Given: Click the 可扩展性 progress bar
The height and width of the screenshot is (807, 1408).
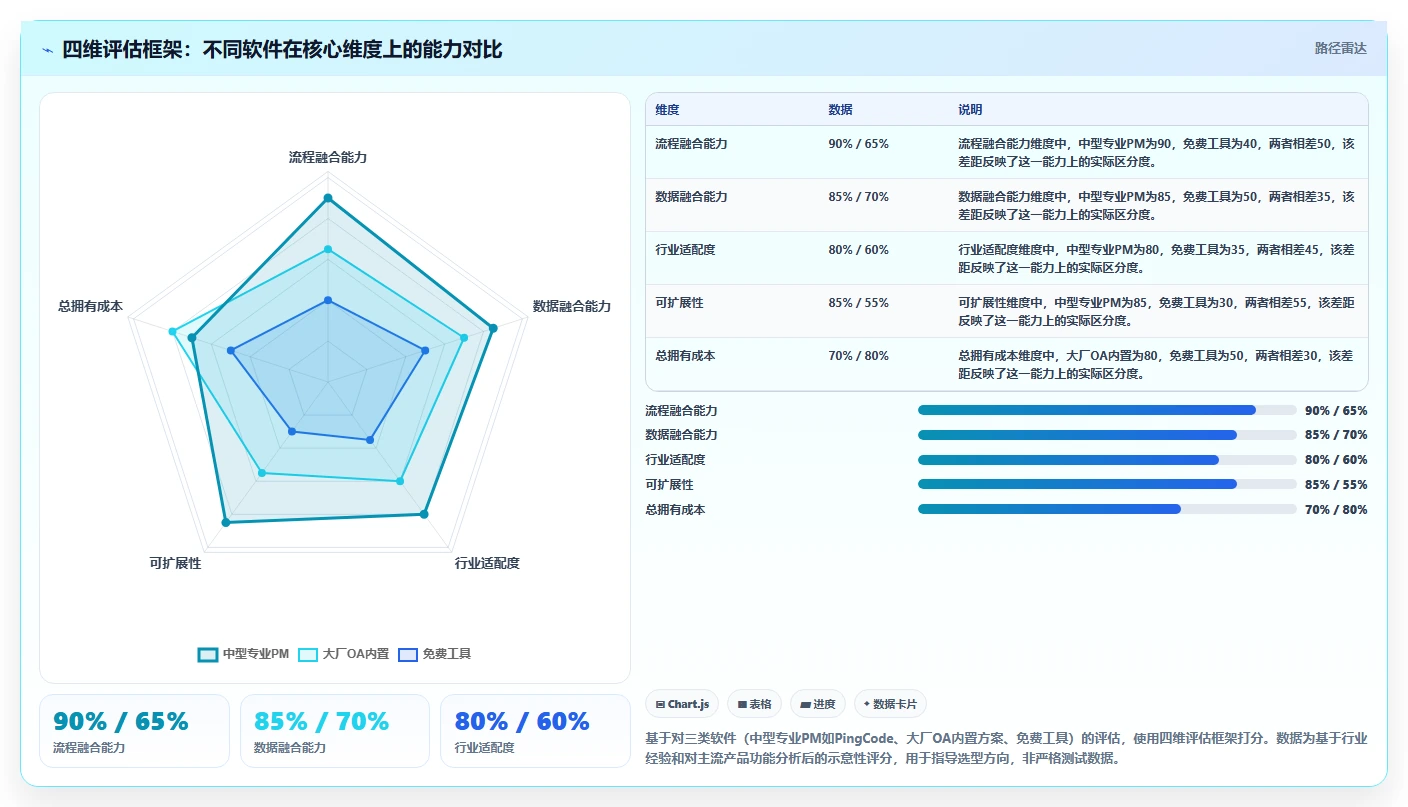Looking at the screenshot, I should tap(1107, 484).
